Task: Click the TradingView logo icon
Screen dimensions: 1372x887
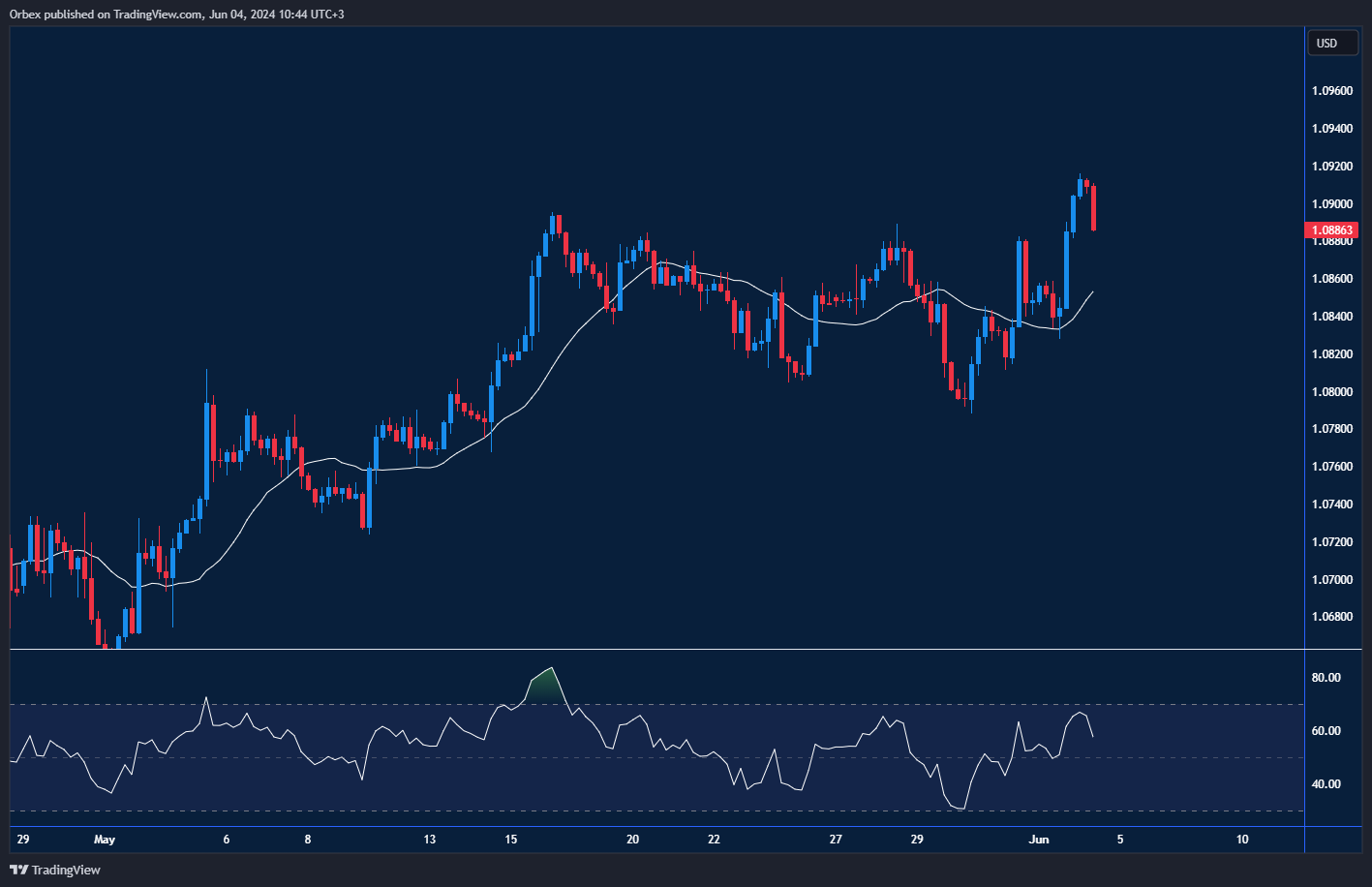Action: (19, 870)
